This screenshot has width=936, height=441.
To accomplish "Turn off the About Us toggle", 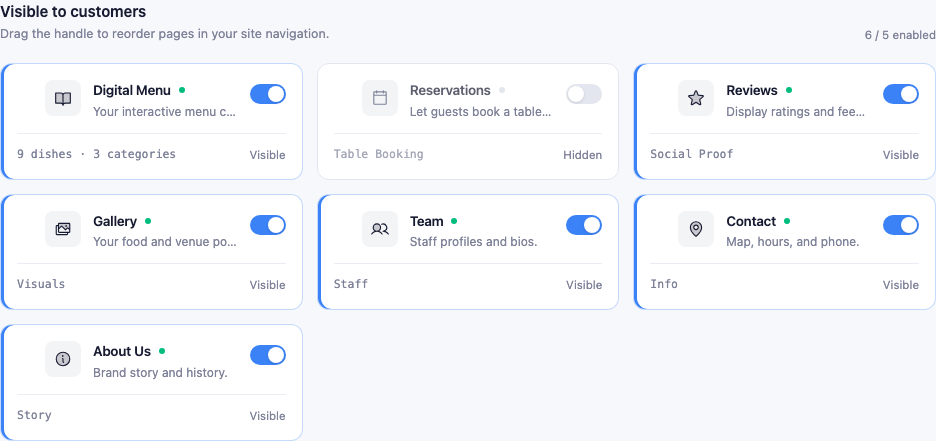I will click(x=267, y=355).
